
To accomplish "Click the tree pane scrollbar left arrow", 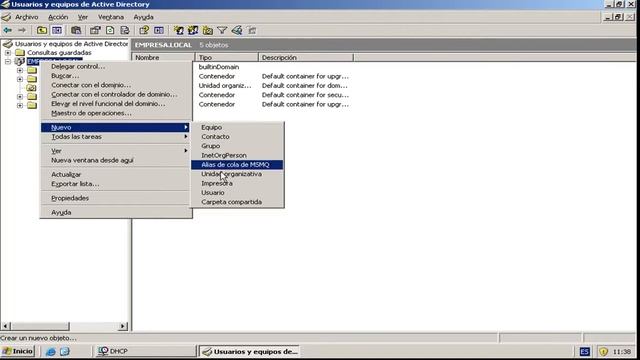I will tap(6, 326).
